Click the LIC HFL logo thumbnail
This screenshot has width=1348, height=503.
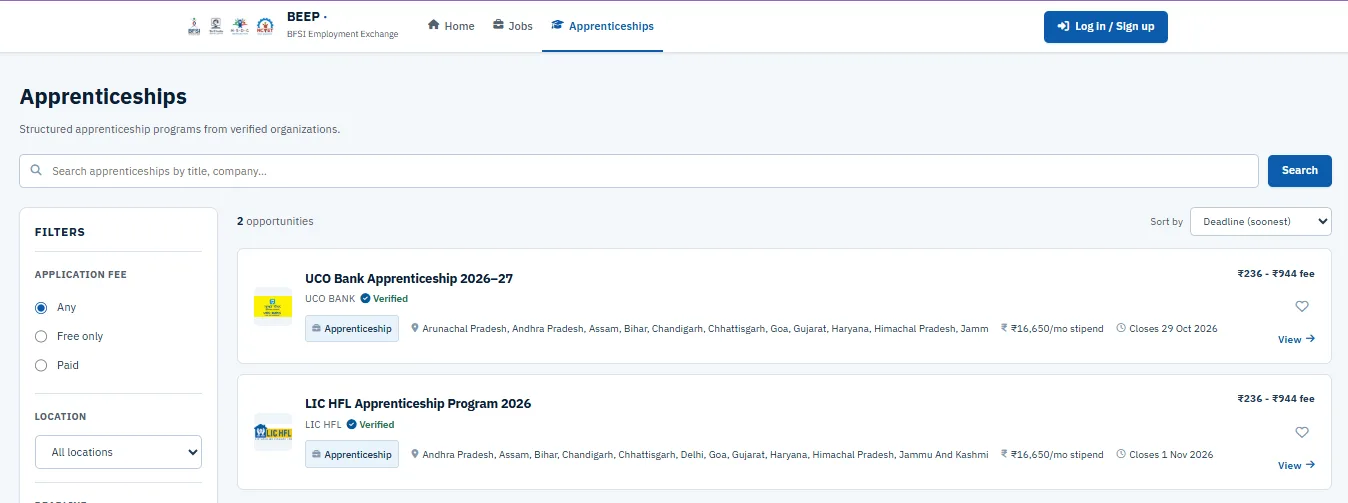click(x=273, y=432)
